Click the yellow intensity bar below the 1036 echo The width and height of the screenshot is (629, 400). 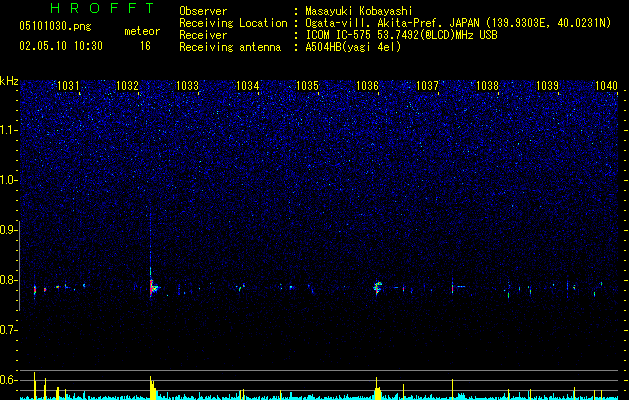click(377, 389)
